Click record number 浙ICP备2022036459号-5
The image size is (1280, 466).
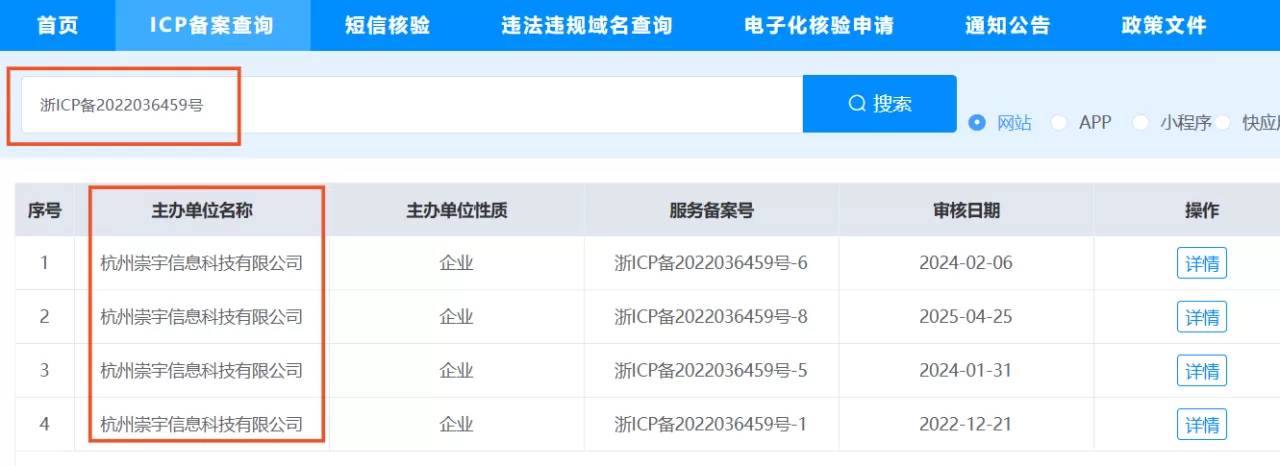pos(711,370)
